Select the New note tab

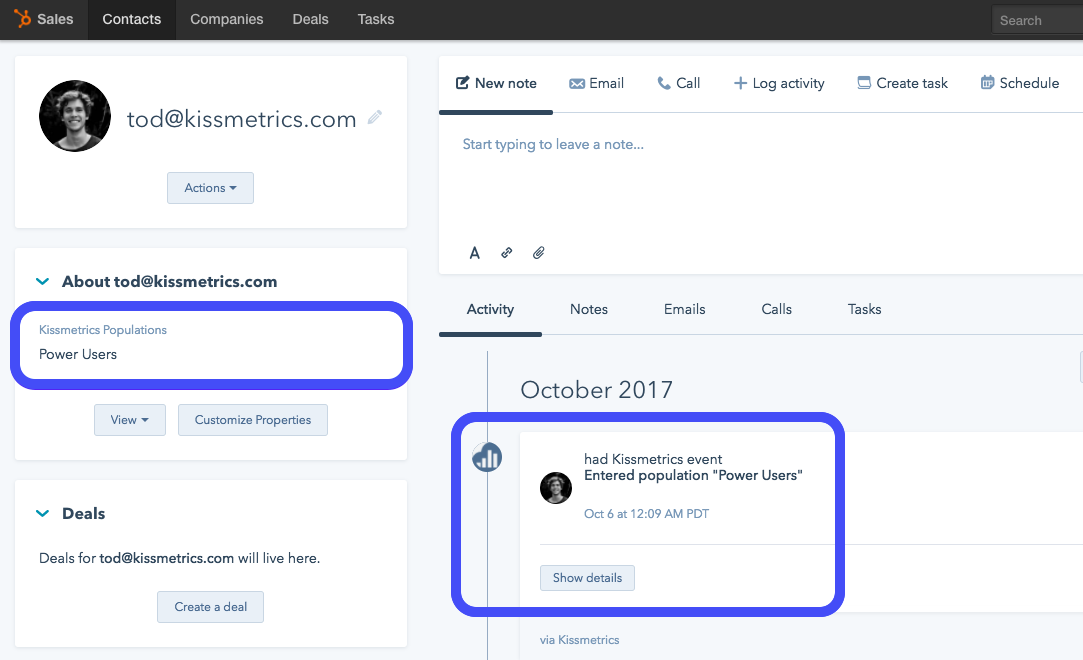496,84
